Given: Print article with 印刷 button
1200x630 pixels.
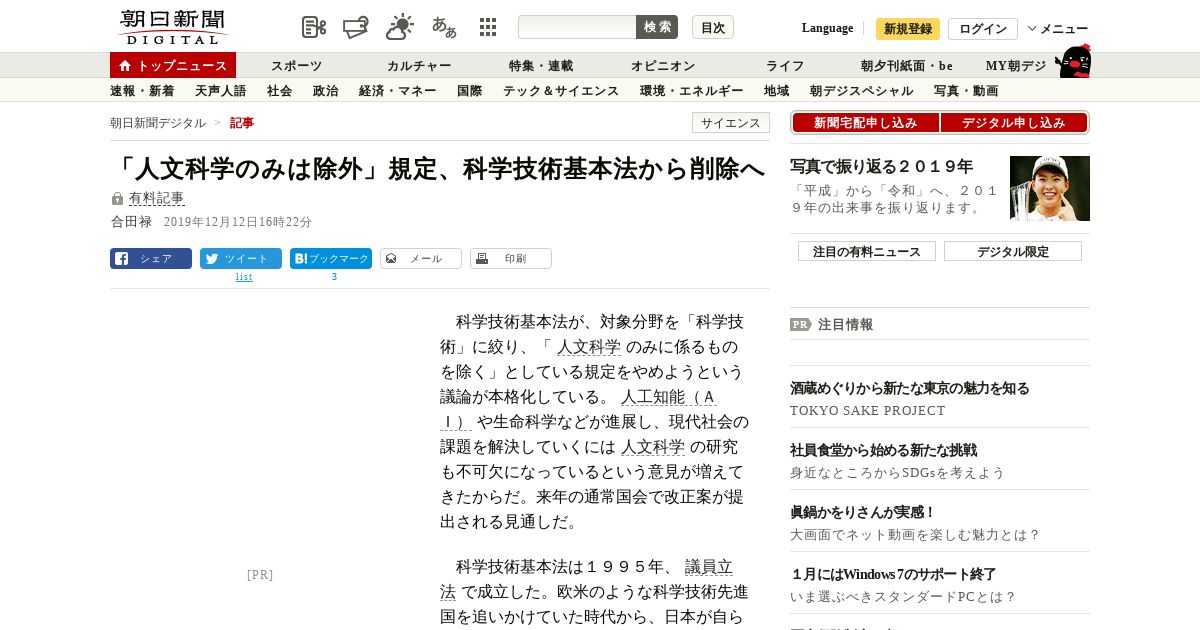Looking at the screenshot, I should [x=511, y=258].
